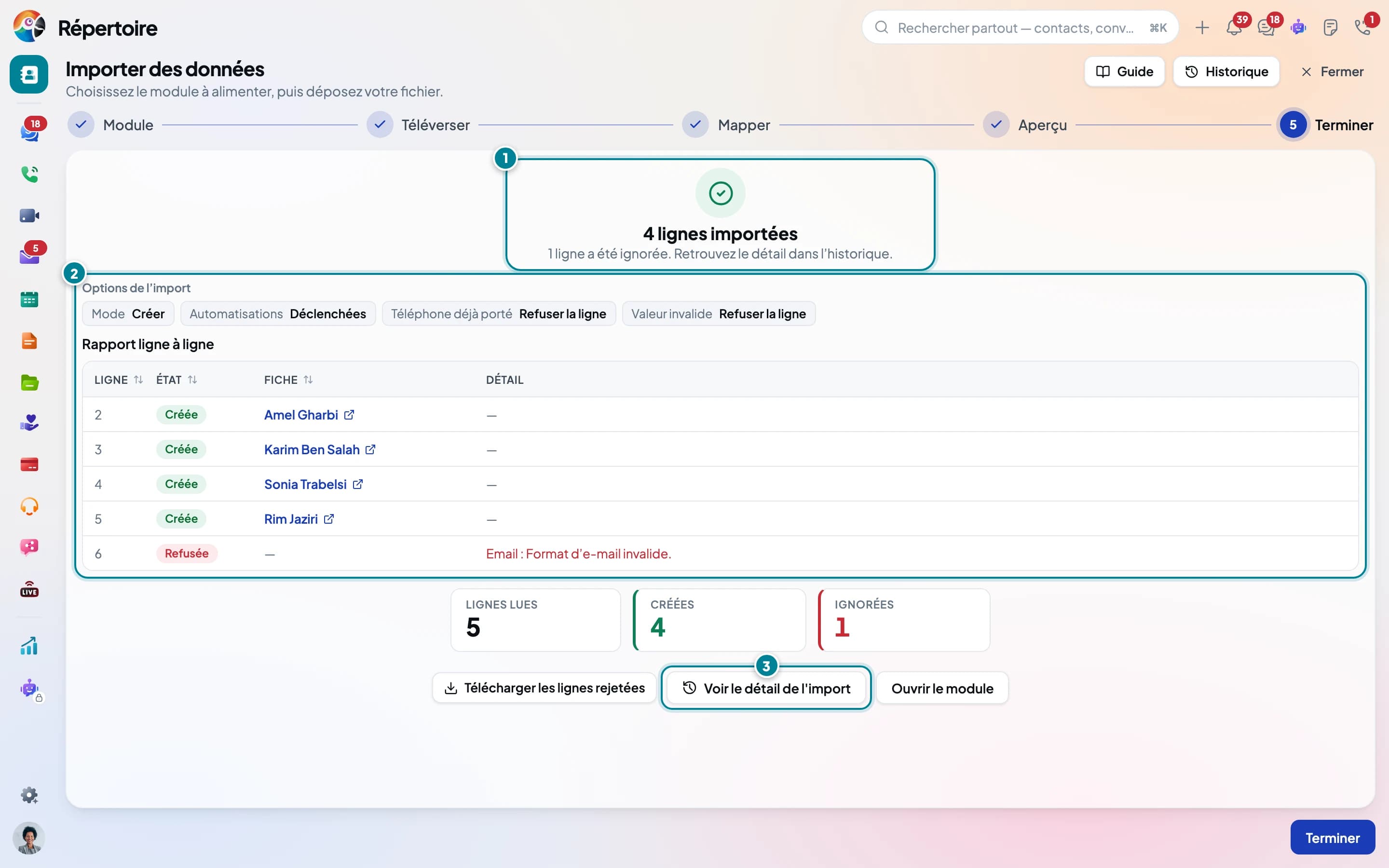1389x868 pixels.
Task: Click the Refusée status on line 6
Action: pos(187,554)
